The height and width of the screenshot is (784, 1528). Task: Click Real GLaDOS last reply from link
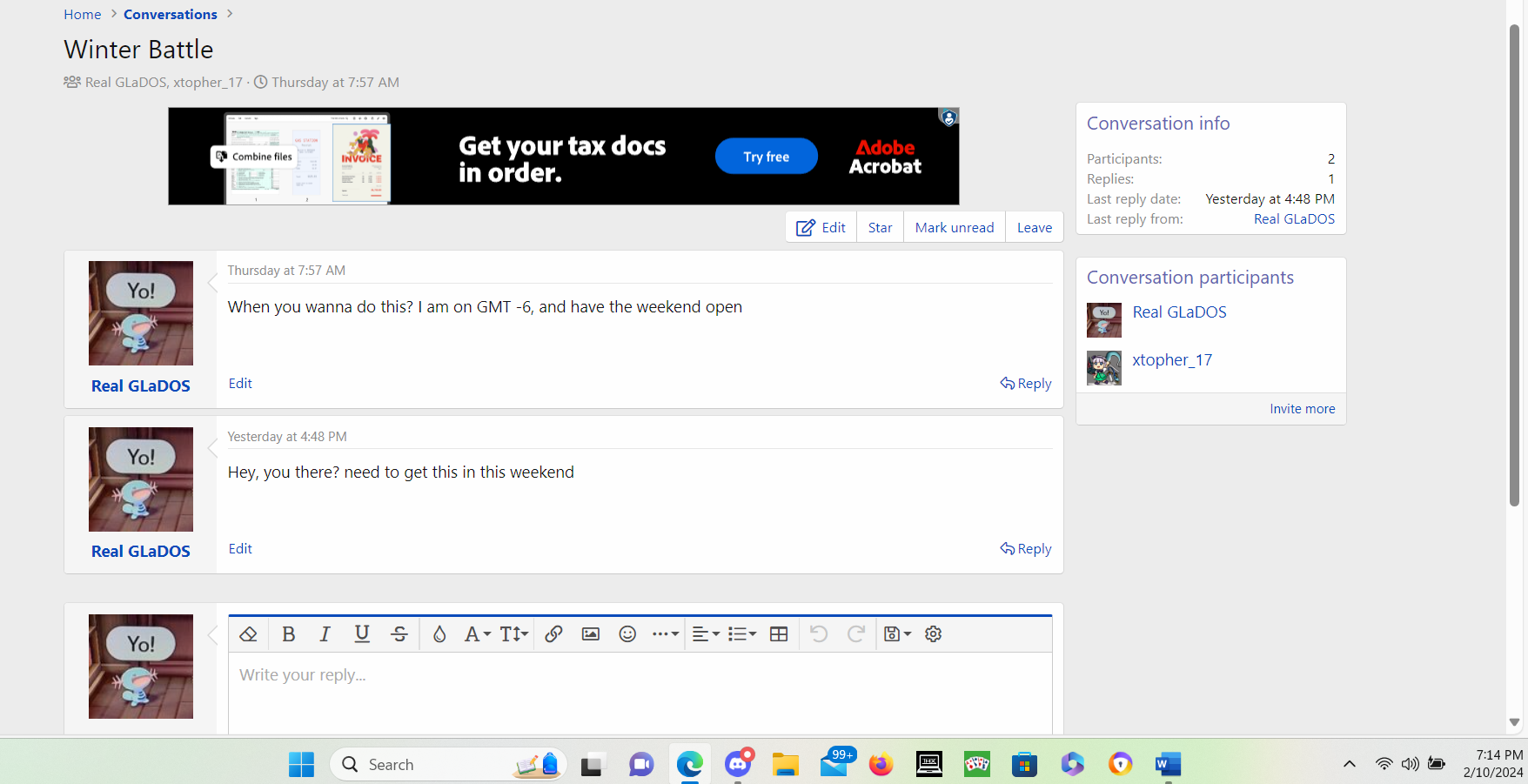point(1294,219)
